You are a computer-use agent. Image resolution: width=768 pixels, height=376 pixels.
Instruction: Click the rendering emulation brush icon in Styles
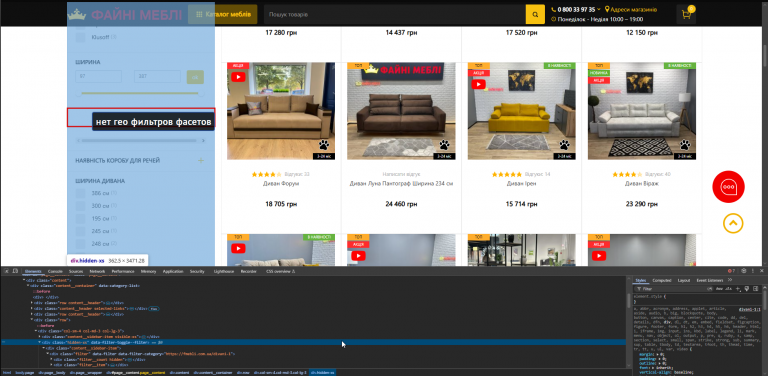pos(746,289)
